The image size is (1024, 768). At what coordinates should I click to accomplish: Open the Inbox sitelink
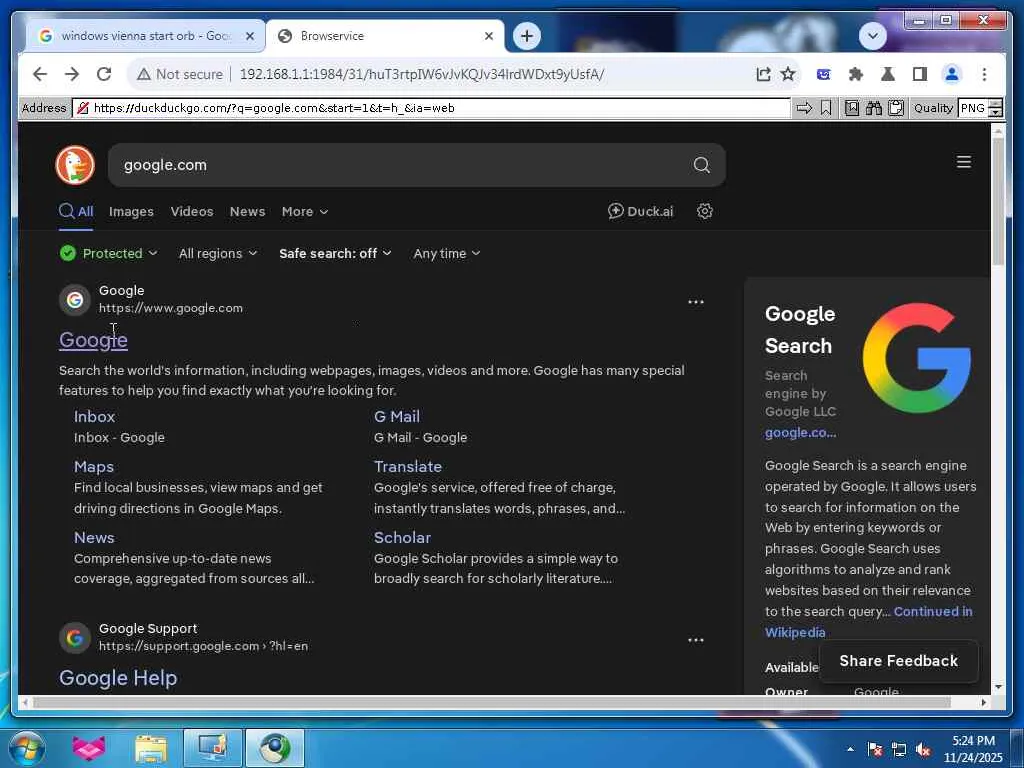[95, 417]
